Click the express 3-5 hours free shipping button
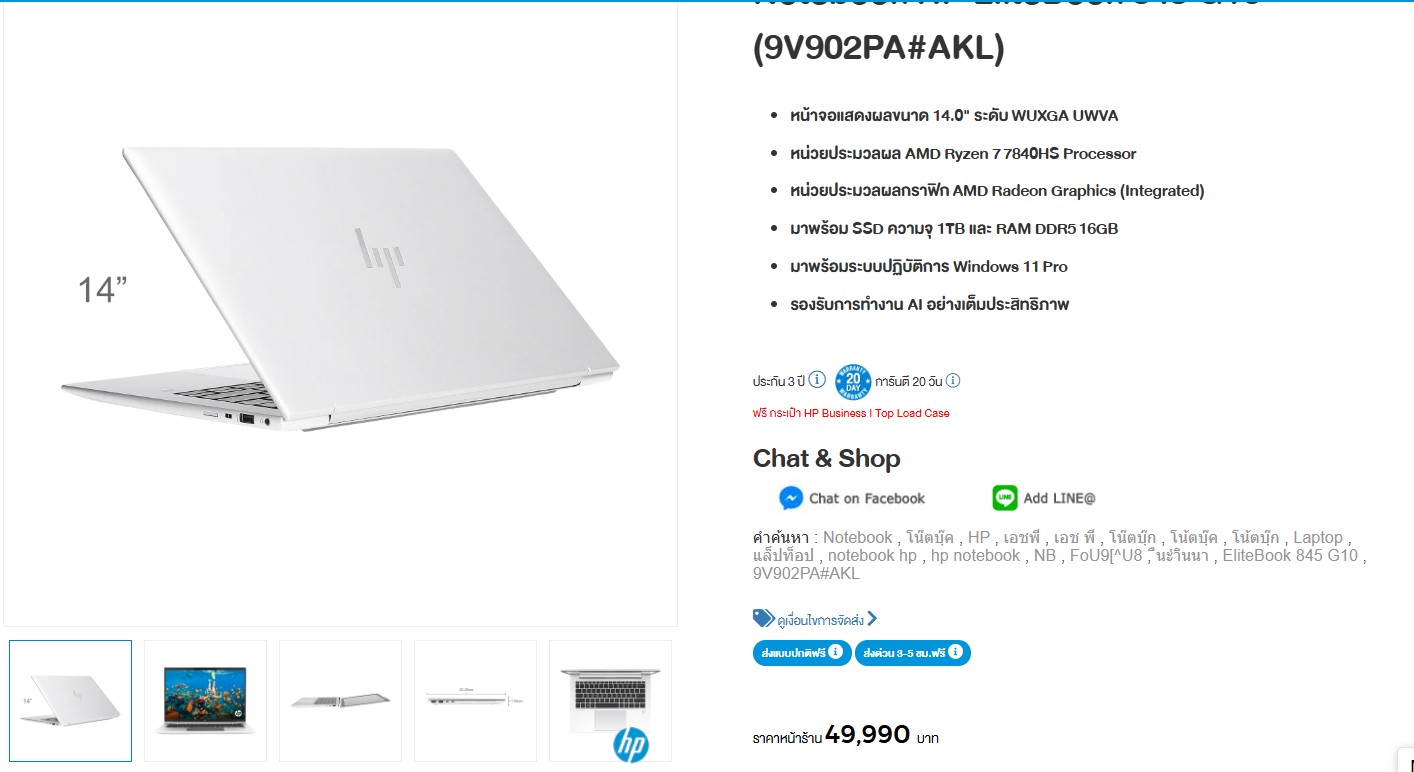 (913, 653)
